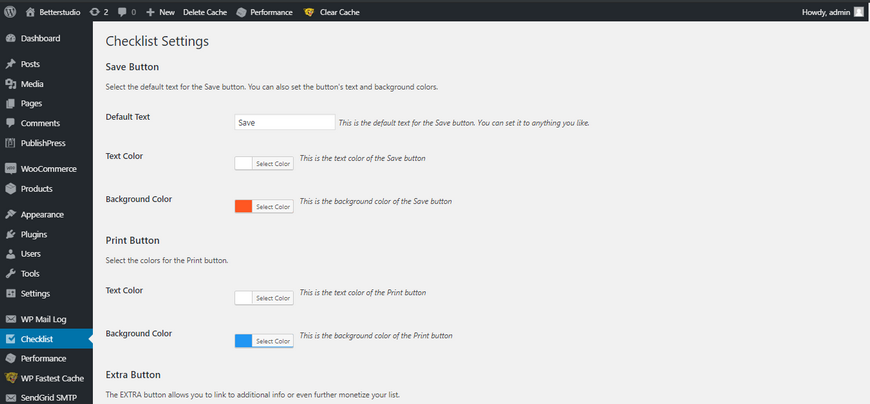This screenshot has width=870, height=404.
Task: Open the comments bubble icon showing 0
Action: point(123,12)
